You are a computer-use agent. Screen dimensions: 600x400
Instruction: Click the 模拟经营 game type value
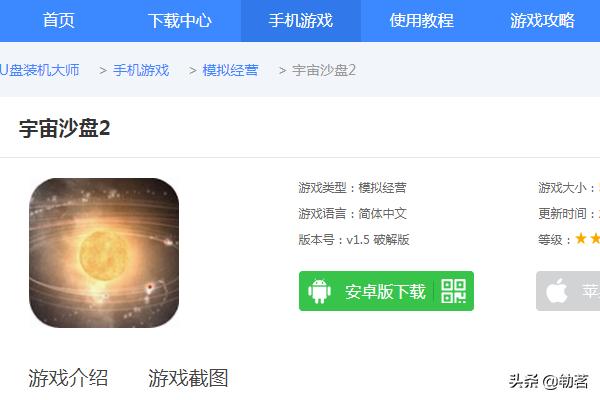click(x=382, y=188)
